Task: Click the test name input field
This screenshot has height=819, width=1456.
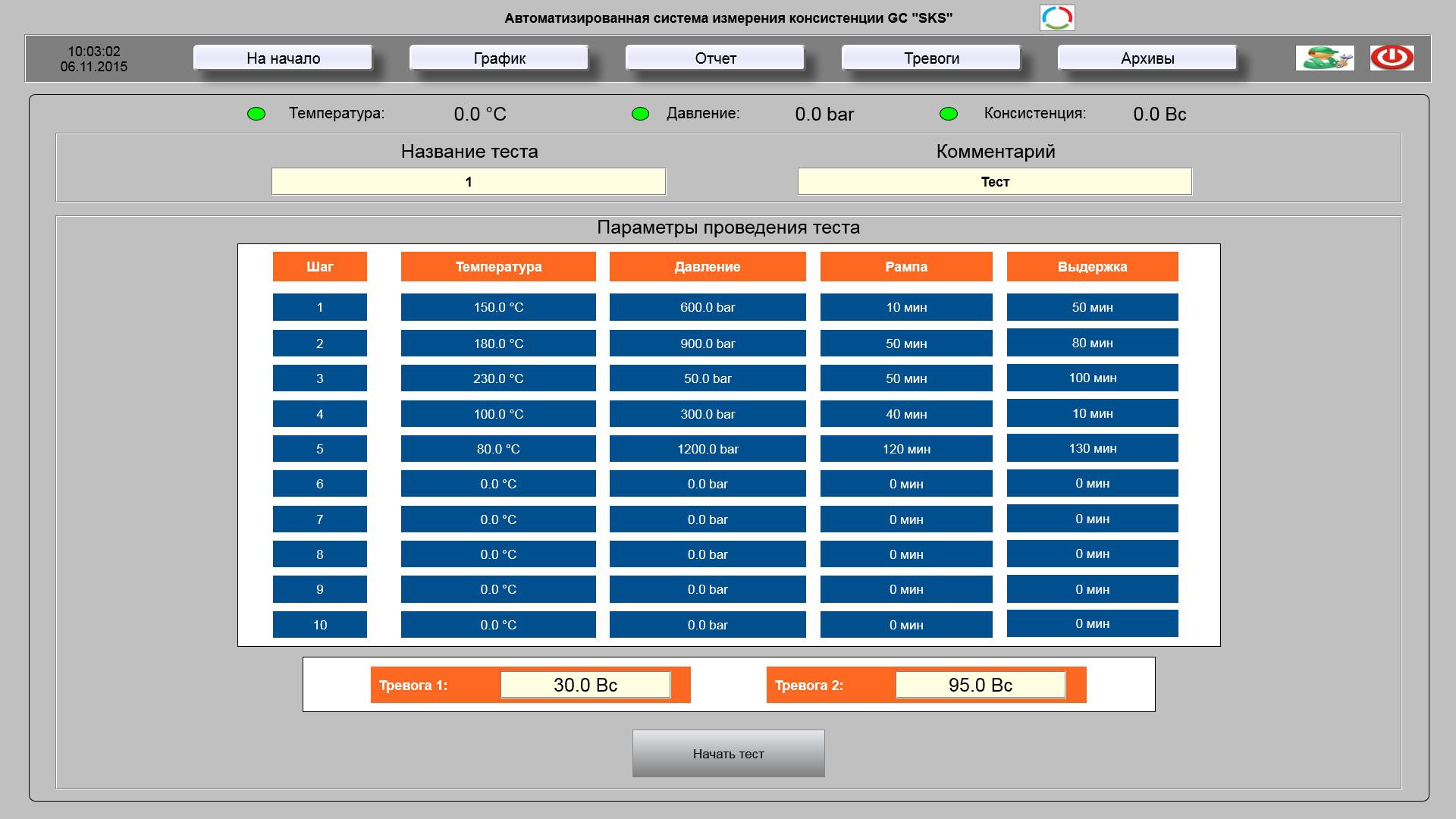Action: pos(469,182)
